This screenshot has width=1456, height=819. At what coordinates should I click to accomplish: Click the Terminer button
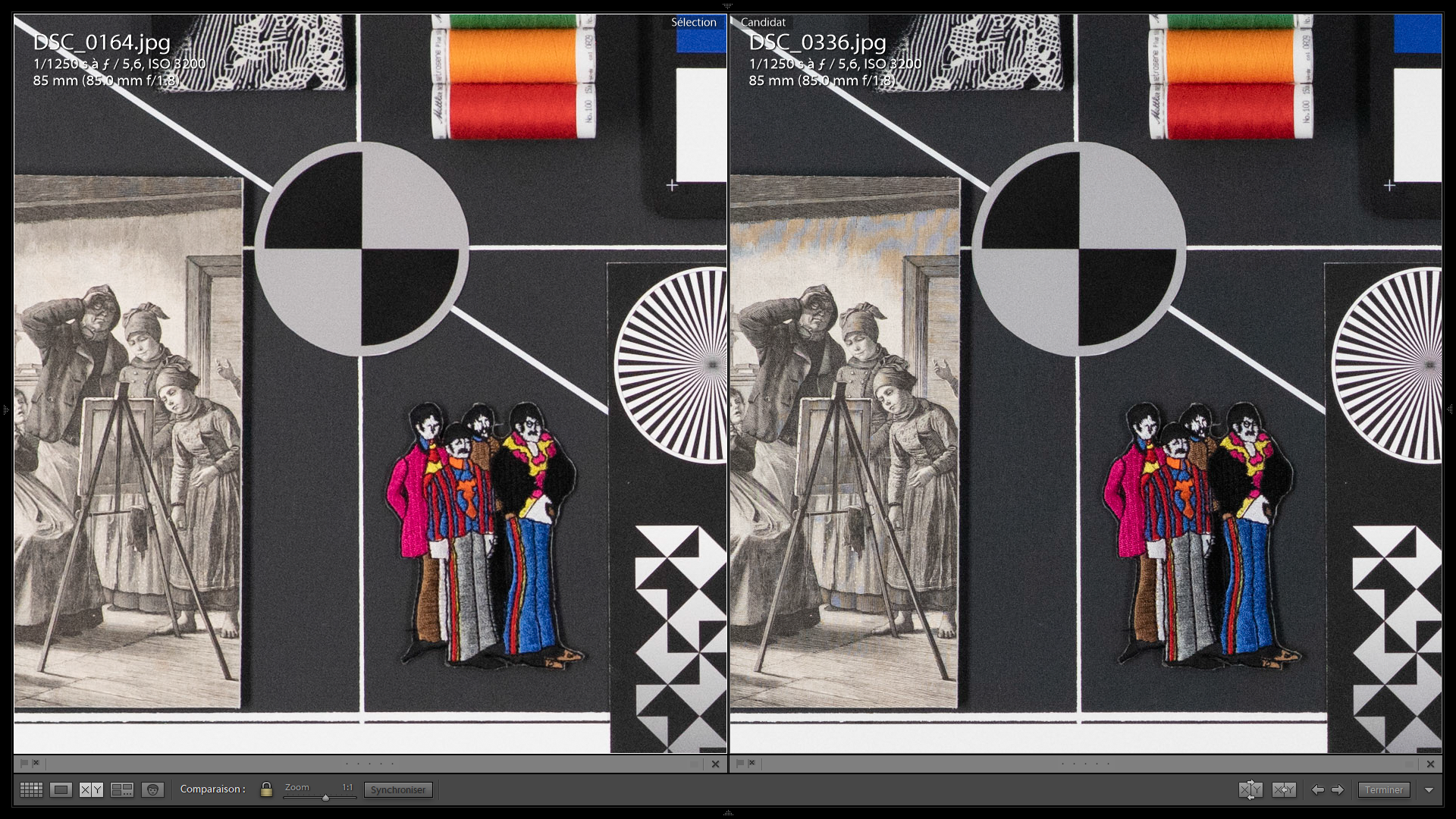1384,789
